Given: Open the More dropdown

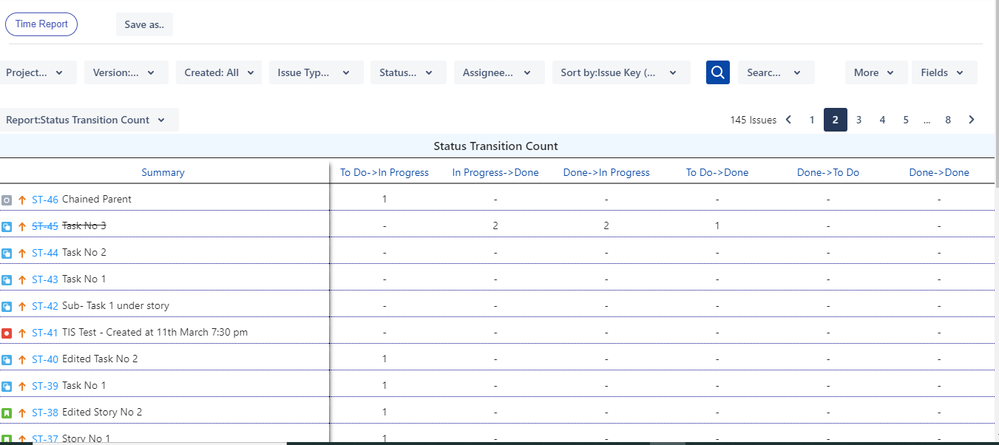Looking at the screenshot, I should [x=876, y=73].
